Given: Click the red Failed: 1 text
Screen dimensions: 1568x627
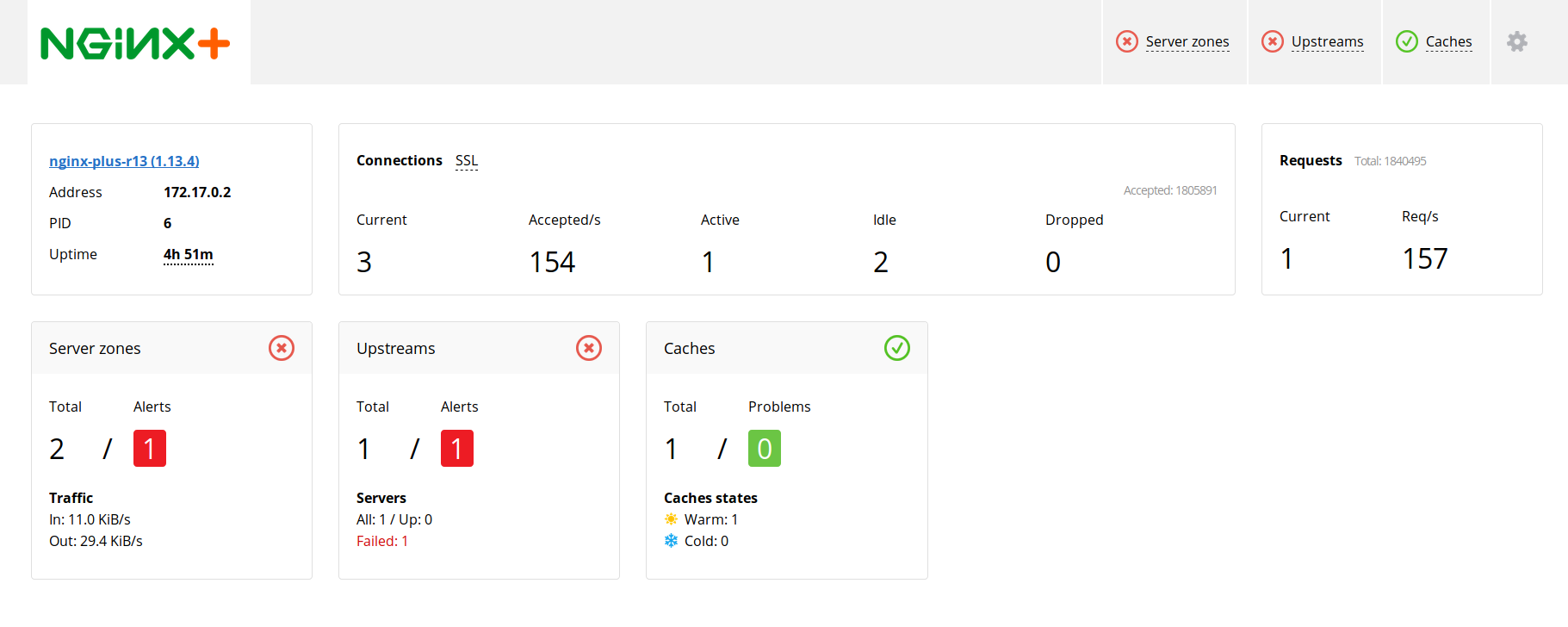Looking at the screenshot, I should [382, 541].
